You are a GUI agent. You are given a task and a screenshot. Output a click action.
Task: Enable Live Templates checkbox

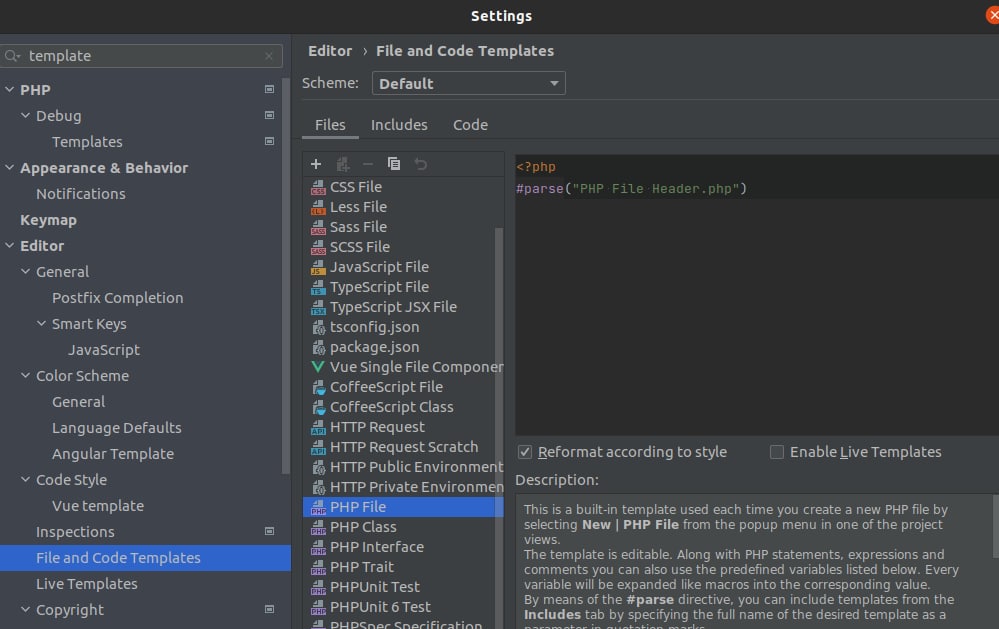click(777, 452)
